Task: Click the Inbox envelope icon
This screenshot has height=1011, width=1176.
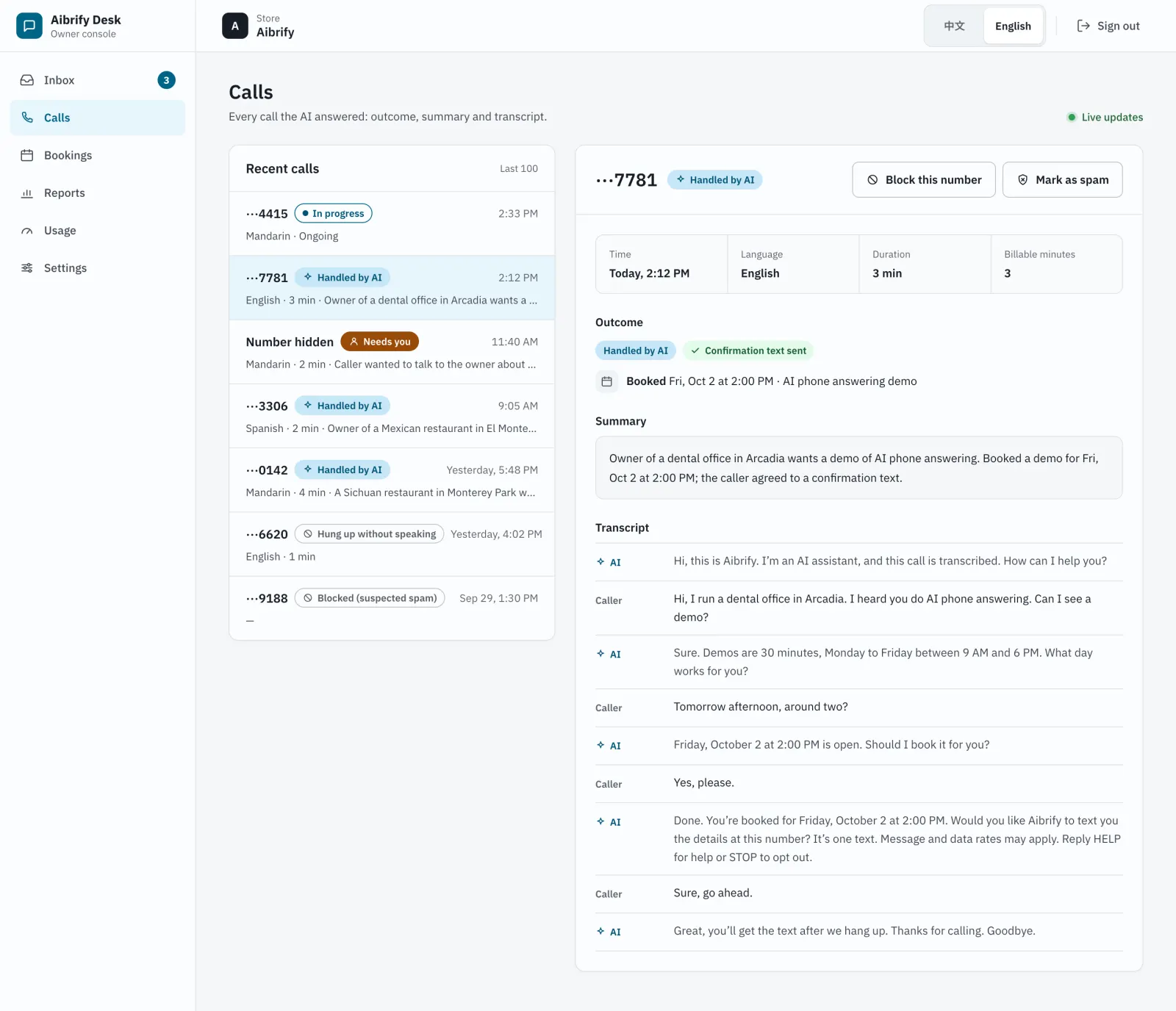Action: [27, 80]
